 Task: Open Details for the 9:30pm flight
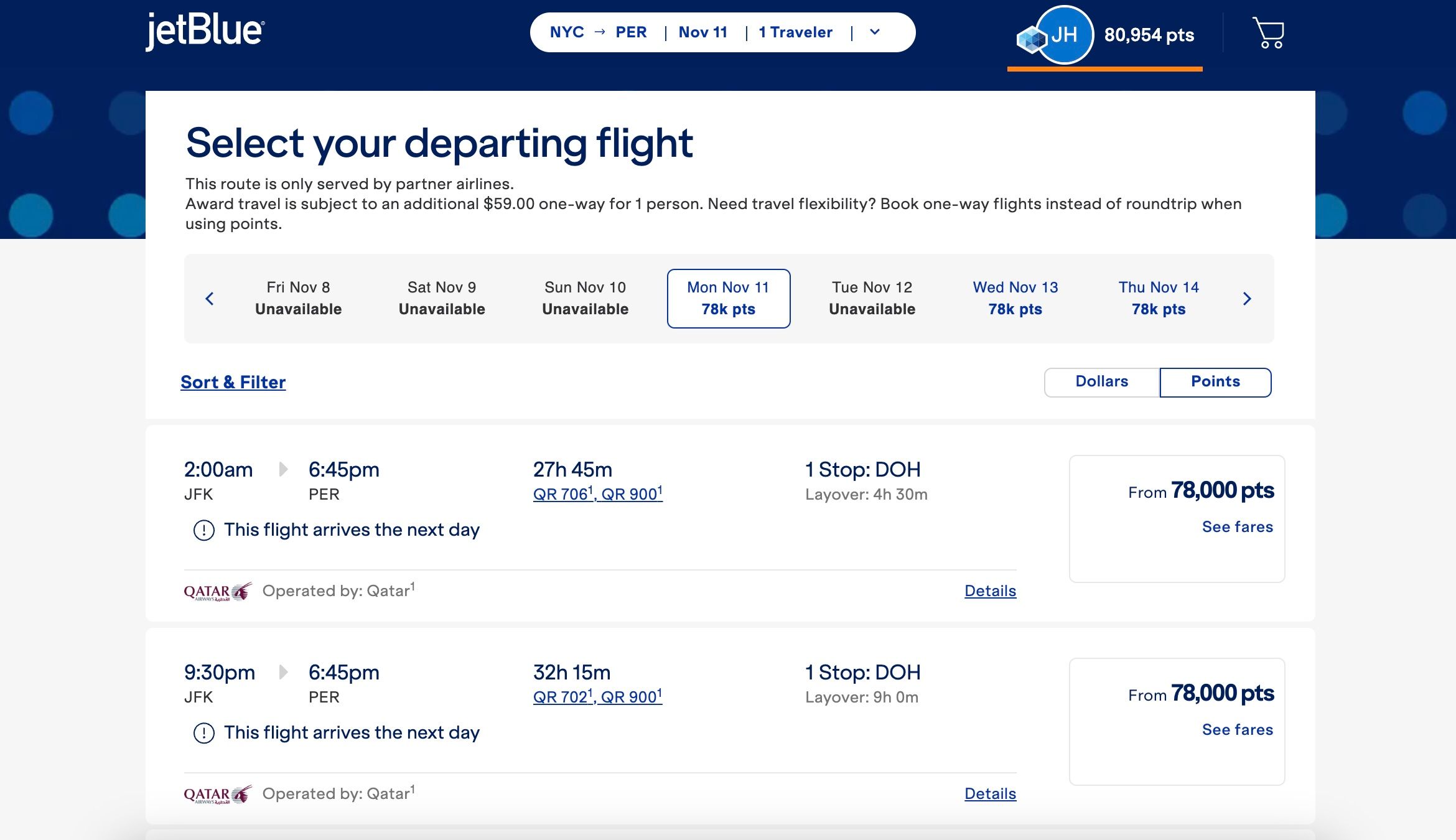[x=990, y=794]
